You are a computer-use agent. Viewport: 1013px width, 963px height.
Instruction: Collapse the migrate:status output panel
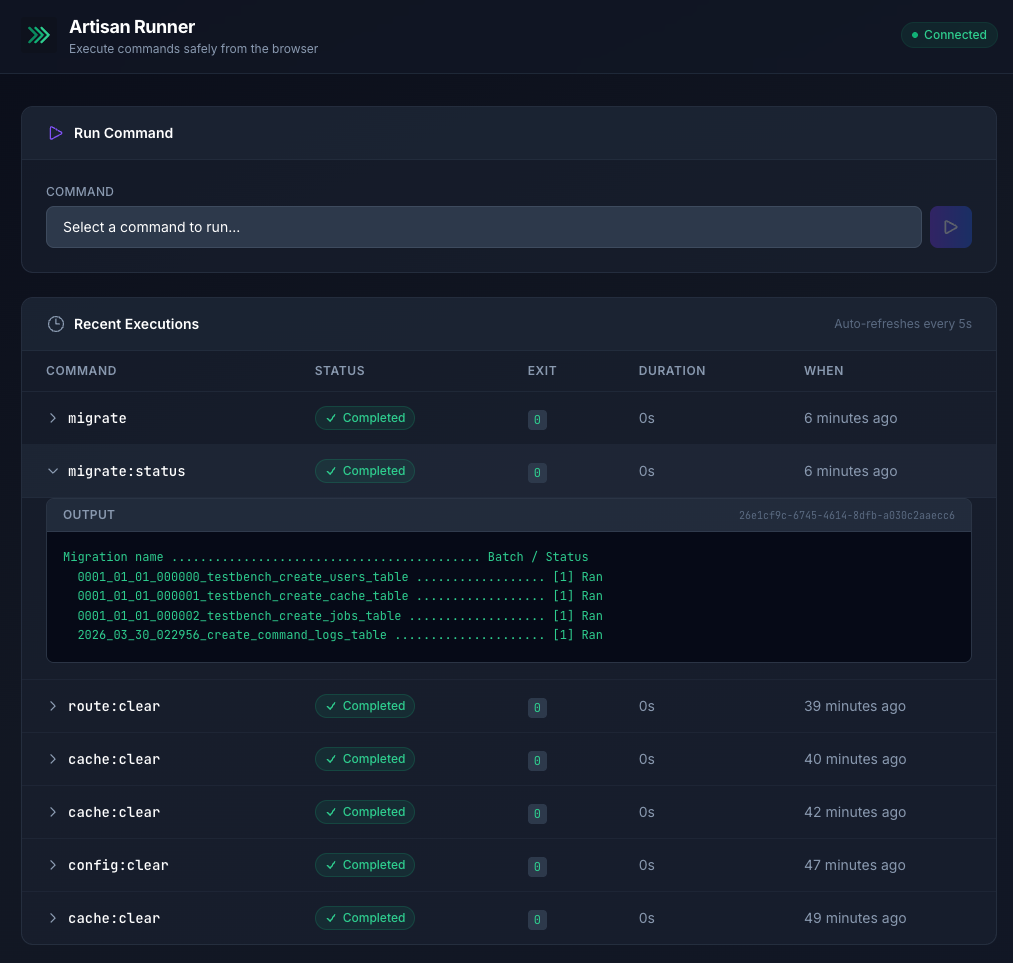pos(53,471)
